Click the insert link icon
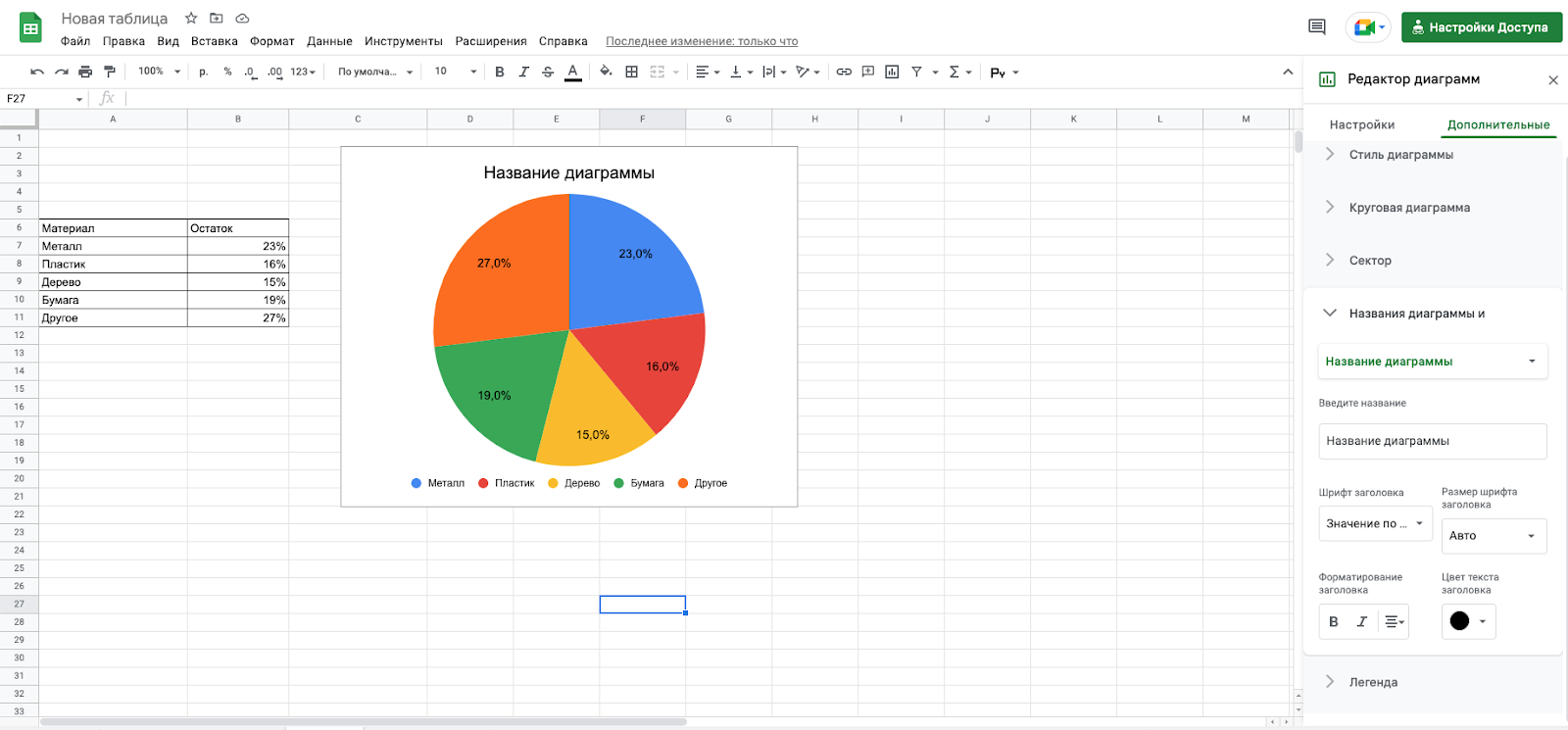The width and height of the screenshot is (1568, 730). [x=844, y=72]
